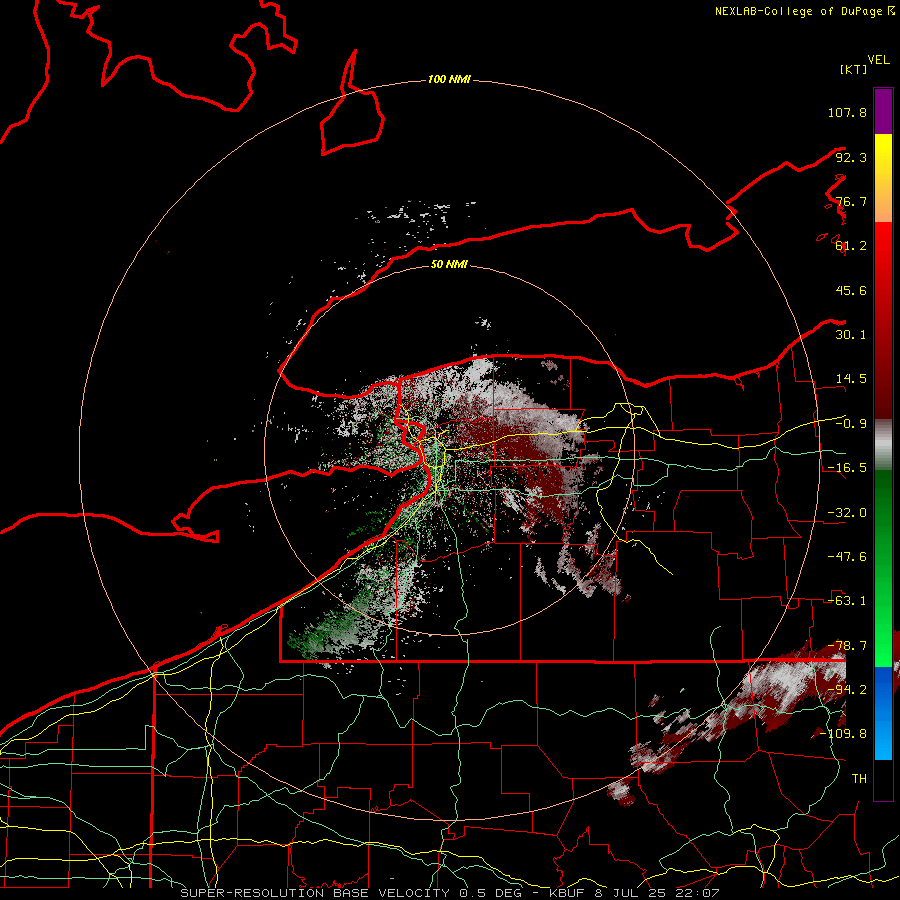
Task: Click the 14.5 velocity scale value
Action: (851, 379)
